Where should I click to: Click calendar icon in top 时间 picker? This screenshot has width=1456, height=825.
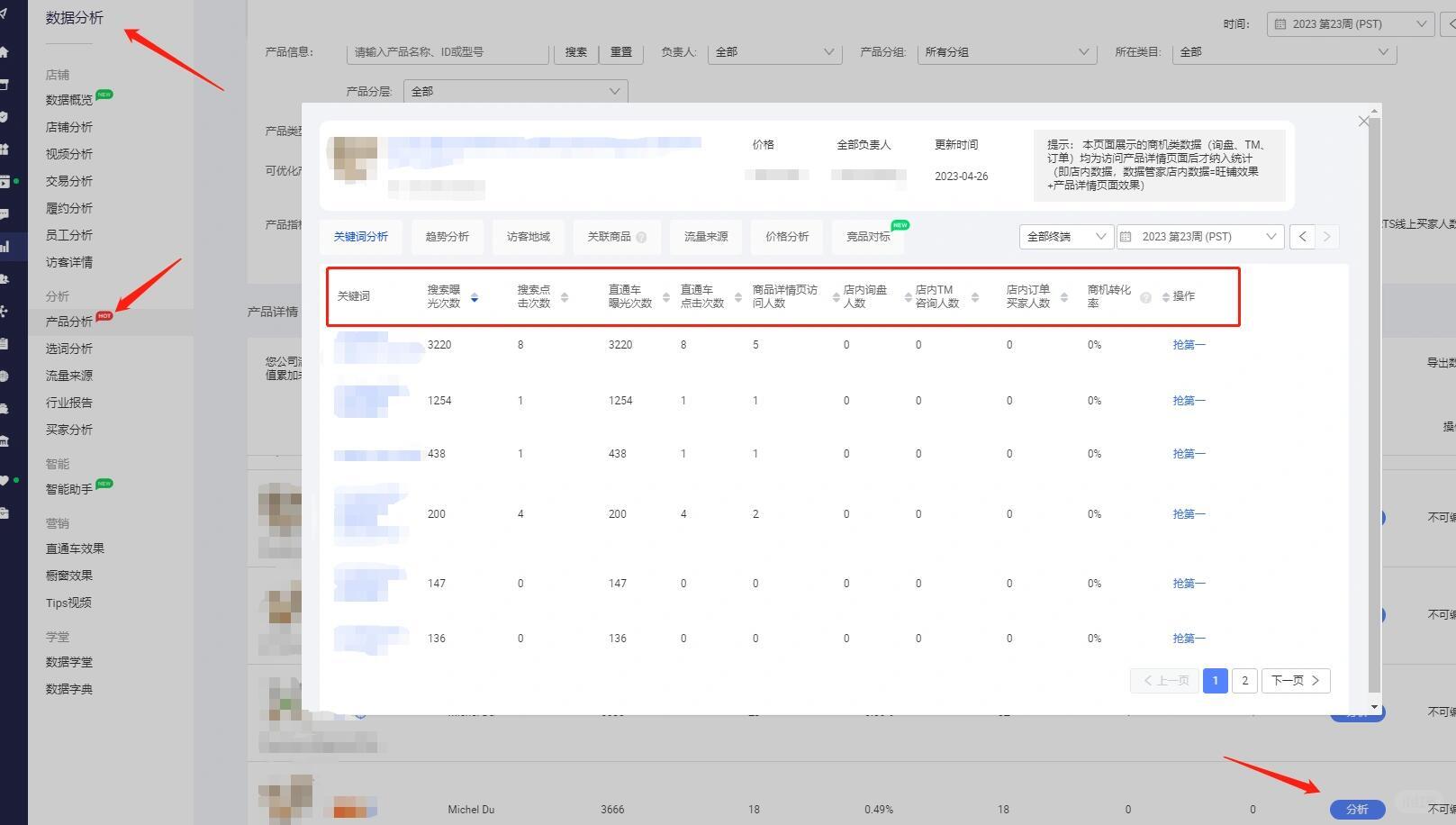(x=1280, y=24)
